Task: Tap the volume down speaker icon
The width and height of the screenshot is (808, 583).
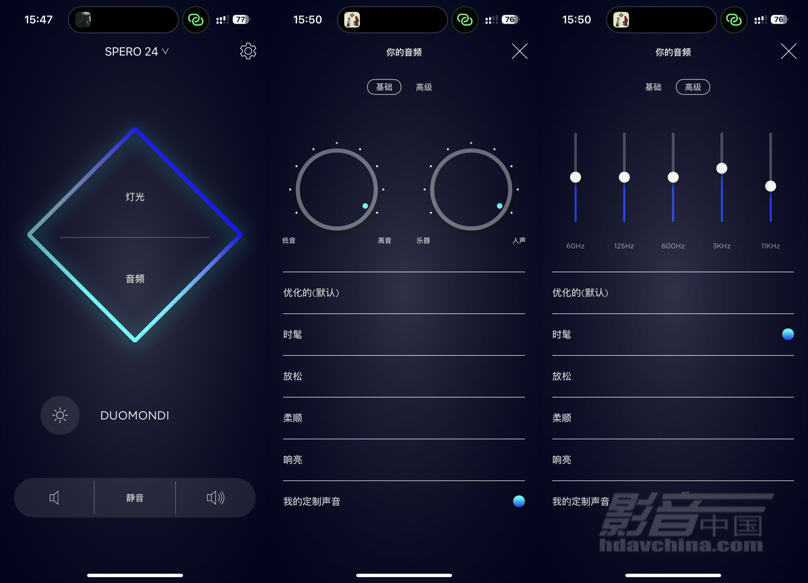Action: [x=55, y=498]
